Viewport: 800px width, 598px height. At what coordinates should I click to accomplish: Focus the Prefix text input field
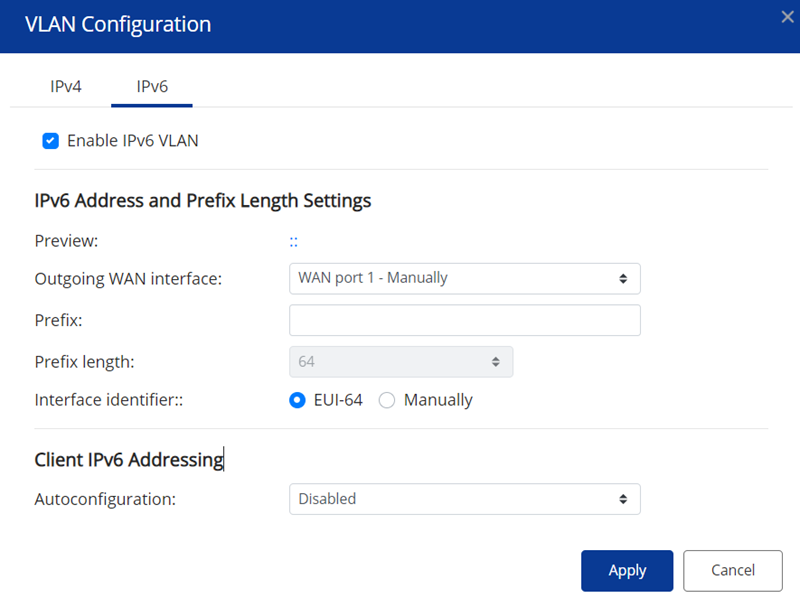[464, 320]
